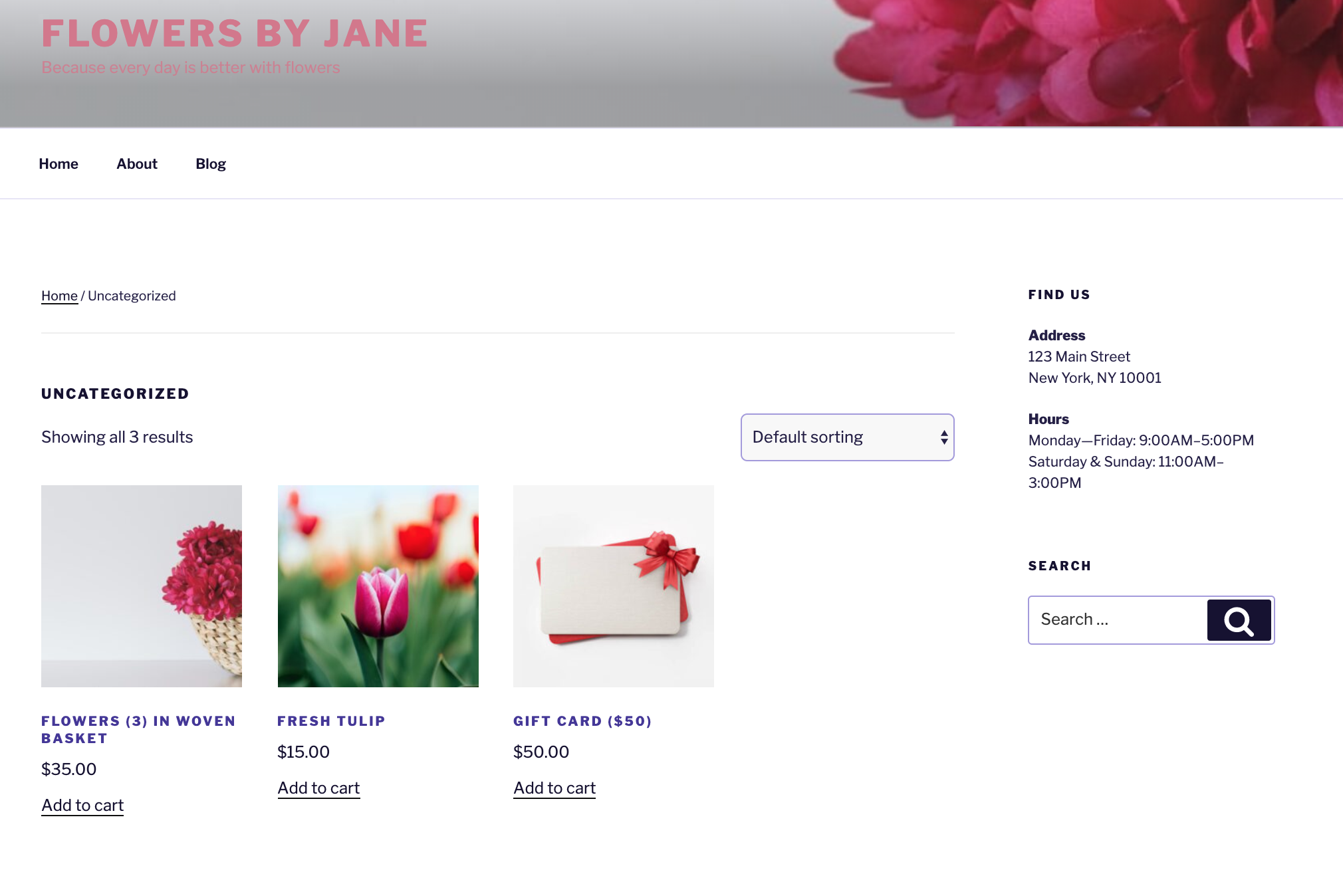Open the woven basket flowers thumbnail
The width and height of the screenshot is (1343, 896).
point(142,586)
